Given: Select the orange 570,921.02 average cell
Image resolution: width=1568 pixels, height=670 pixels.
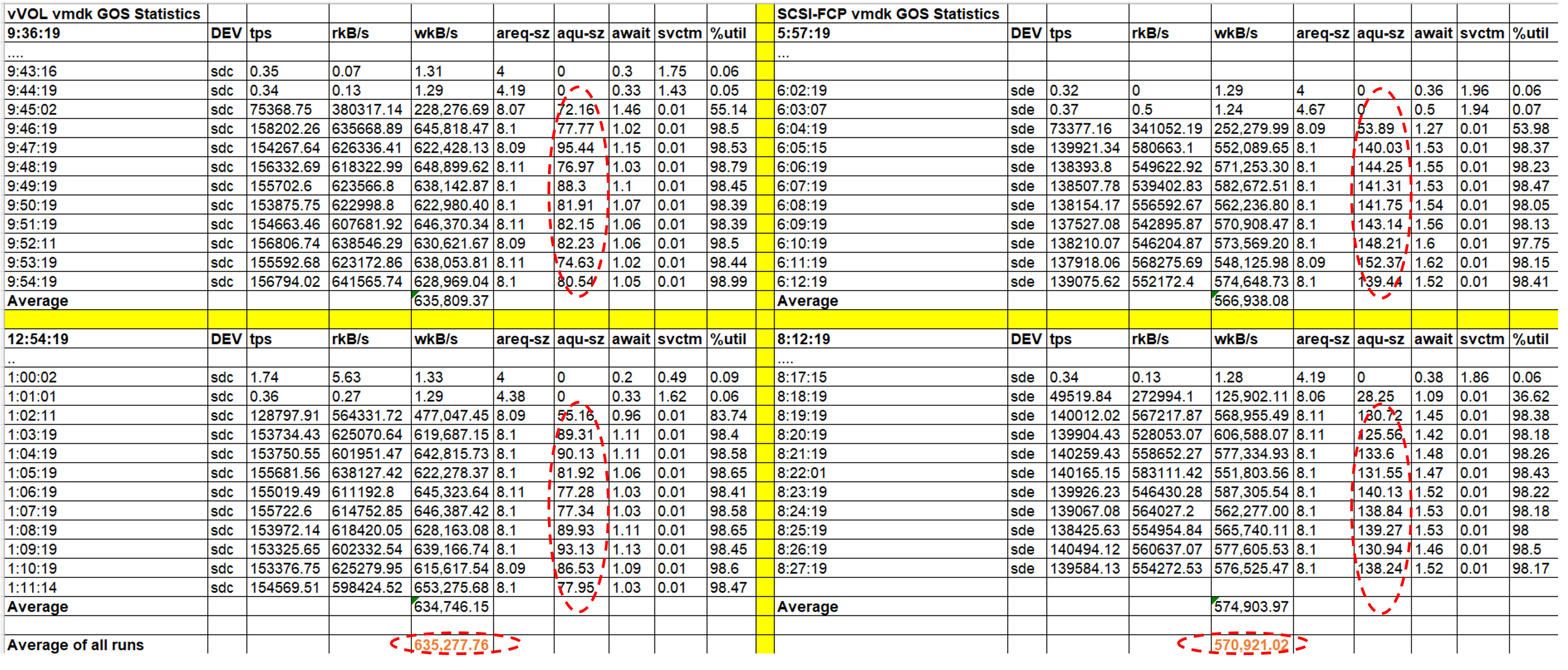Looking at the screenshot, I should point(1251,645).
